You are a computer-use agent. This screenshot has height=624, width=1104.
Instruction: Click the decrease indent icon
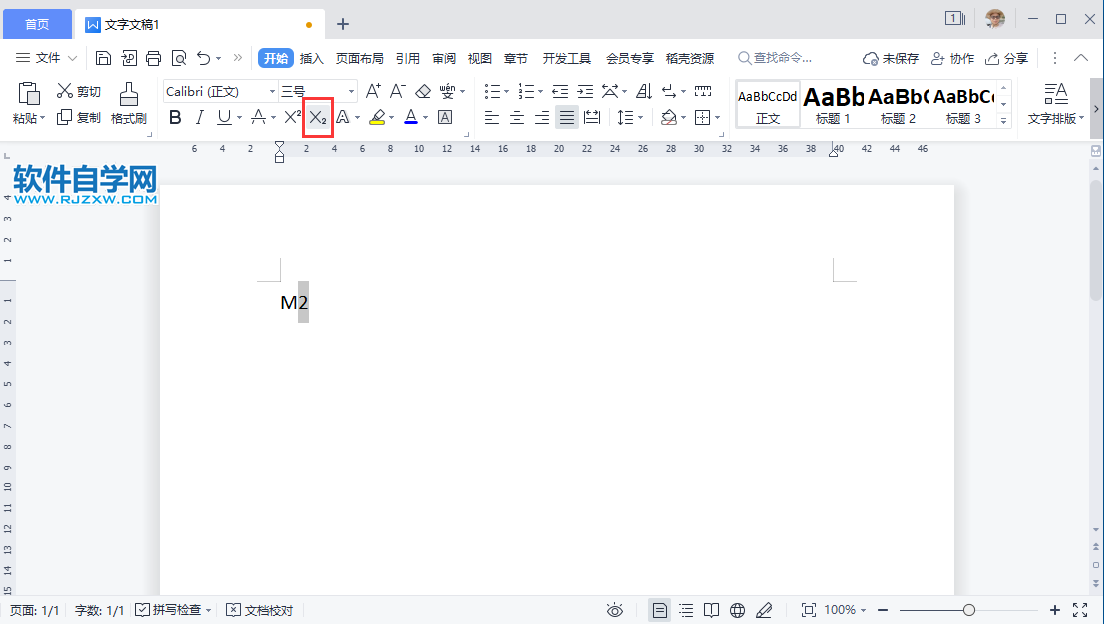point(558,91)
